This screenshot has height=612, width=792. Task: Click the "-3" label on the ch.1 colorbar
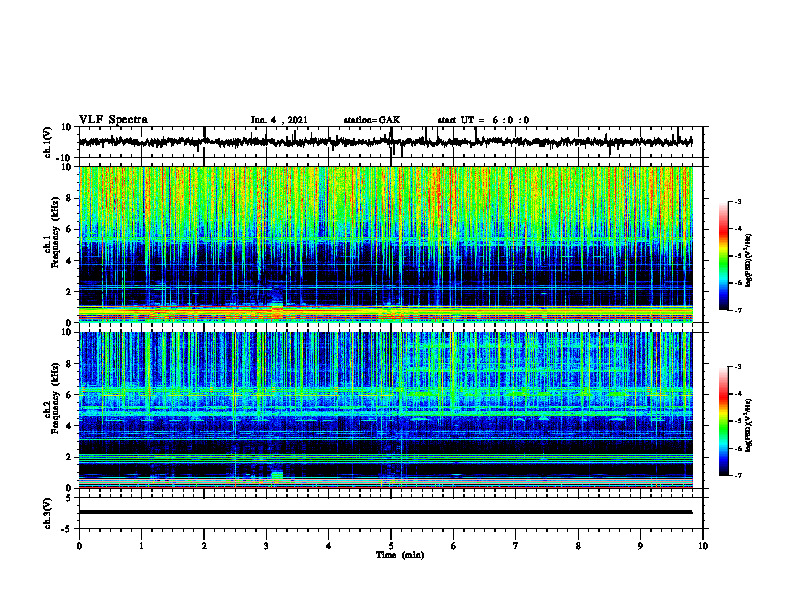(x=738, y=201)
